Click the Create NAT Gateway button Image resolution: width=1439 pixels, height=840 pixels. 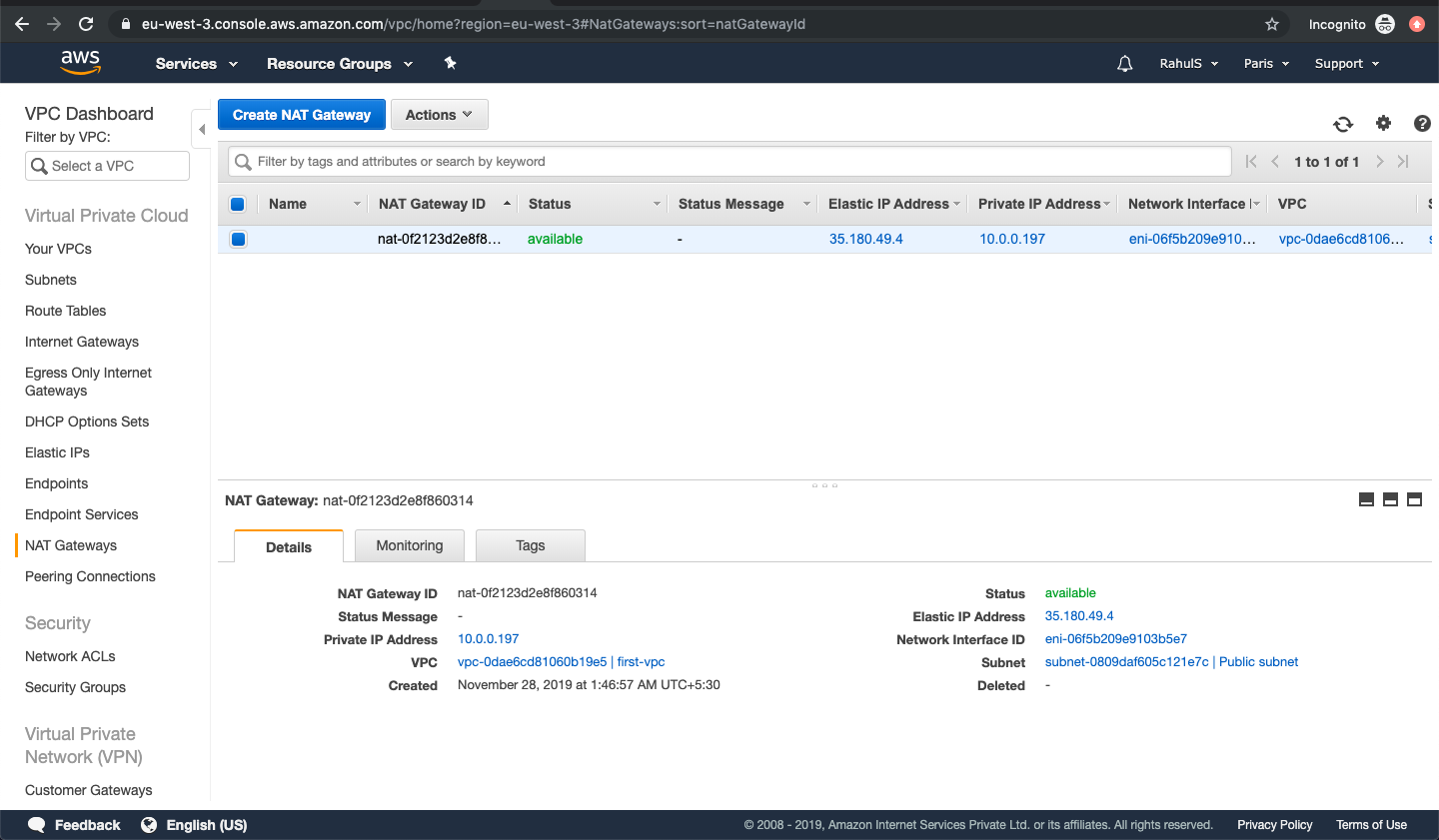301,114
